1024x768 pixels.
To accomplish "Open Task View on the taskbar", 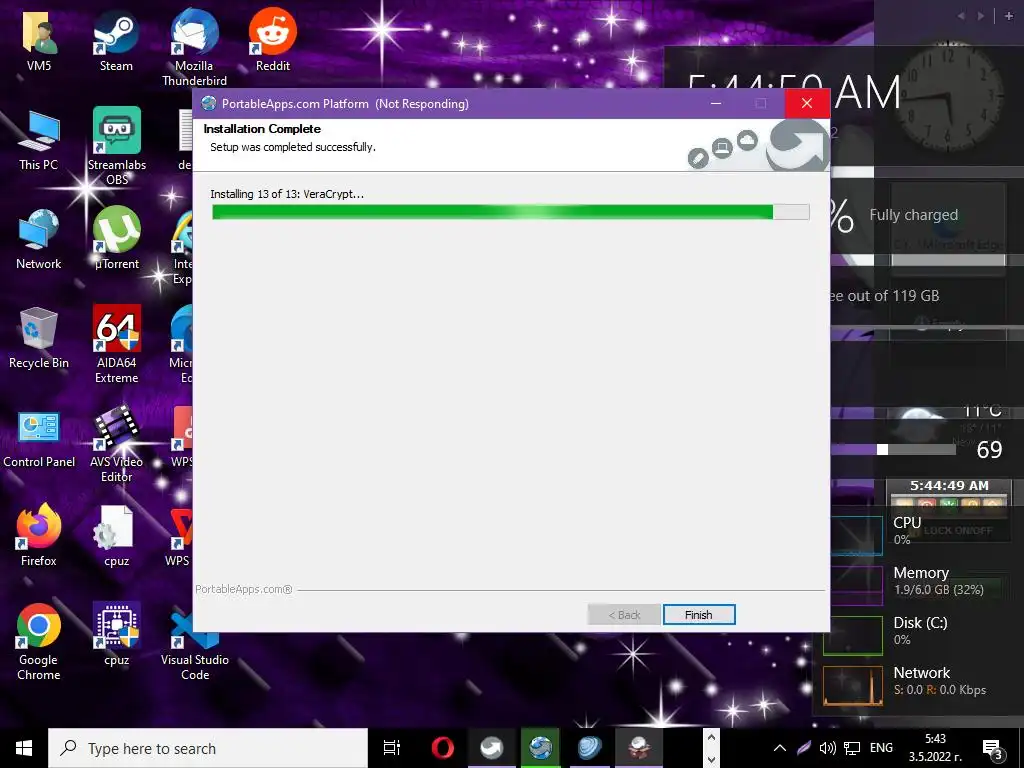I will click(x=392, y=748).
